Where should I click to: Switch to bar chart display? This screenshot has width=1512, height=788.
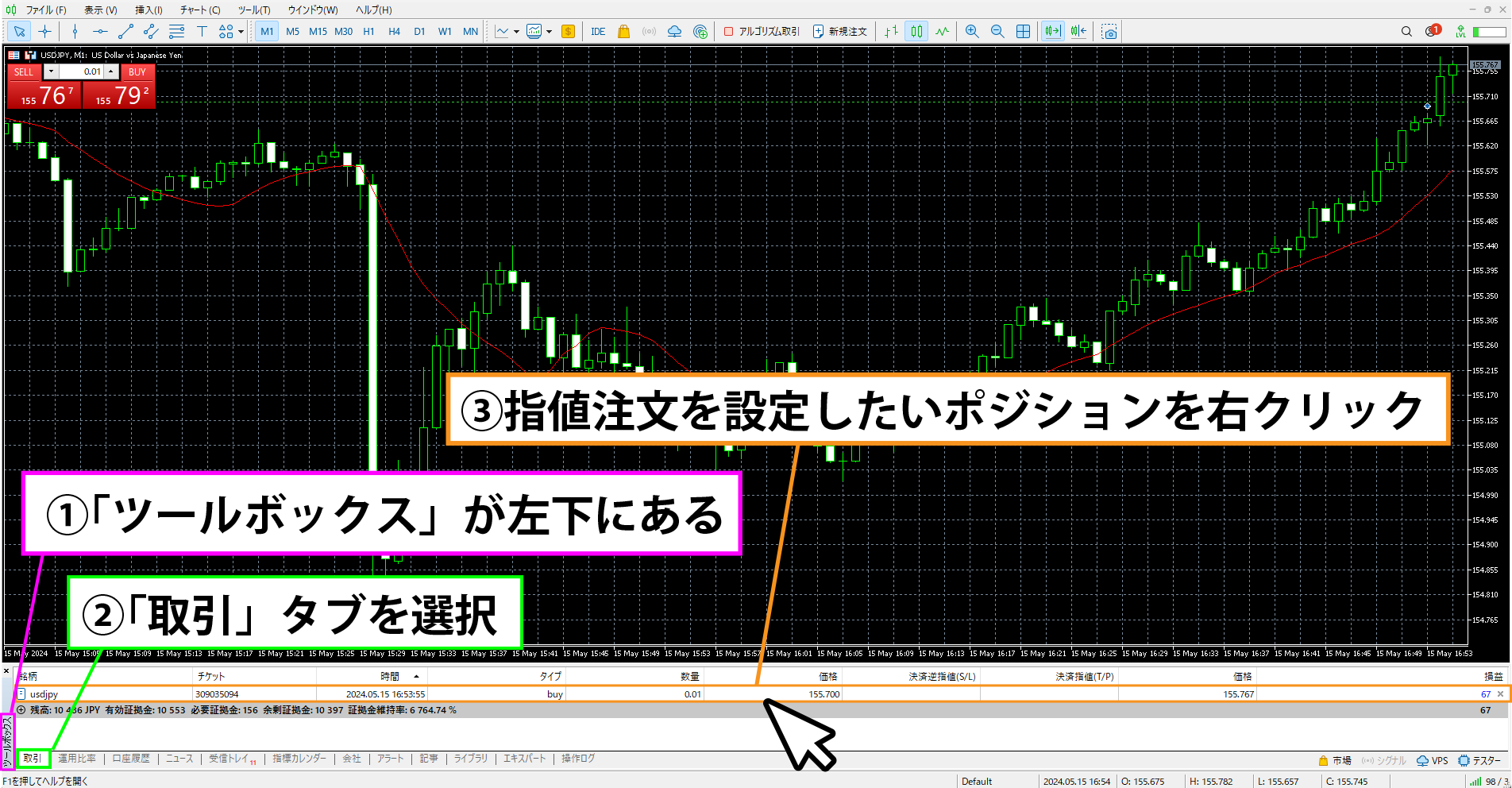892,32
